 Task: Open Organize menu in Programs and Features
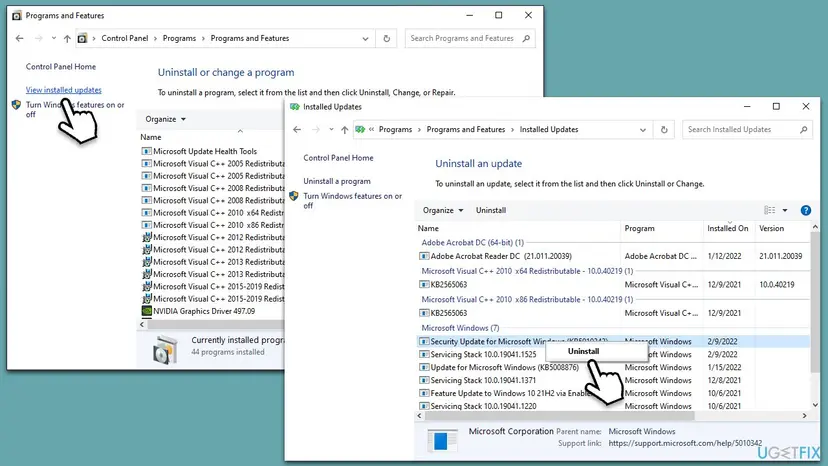tap(165, 119)
